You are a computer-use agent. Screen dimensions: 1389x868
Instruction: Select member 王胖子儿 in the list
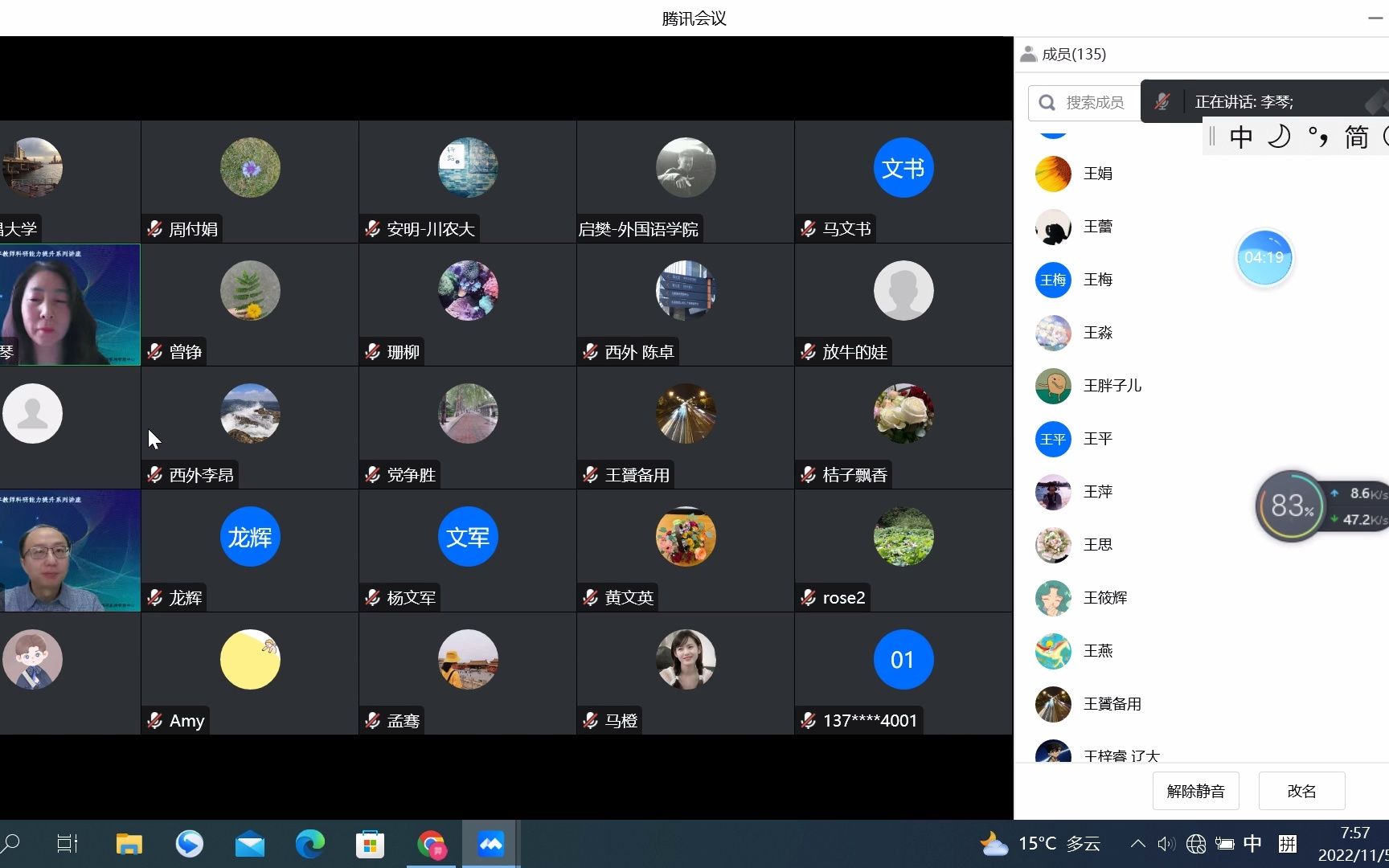coord(1201,386)
